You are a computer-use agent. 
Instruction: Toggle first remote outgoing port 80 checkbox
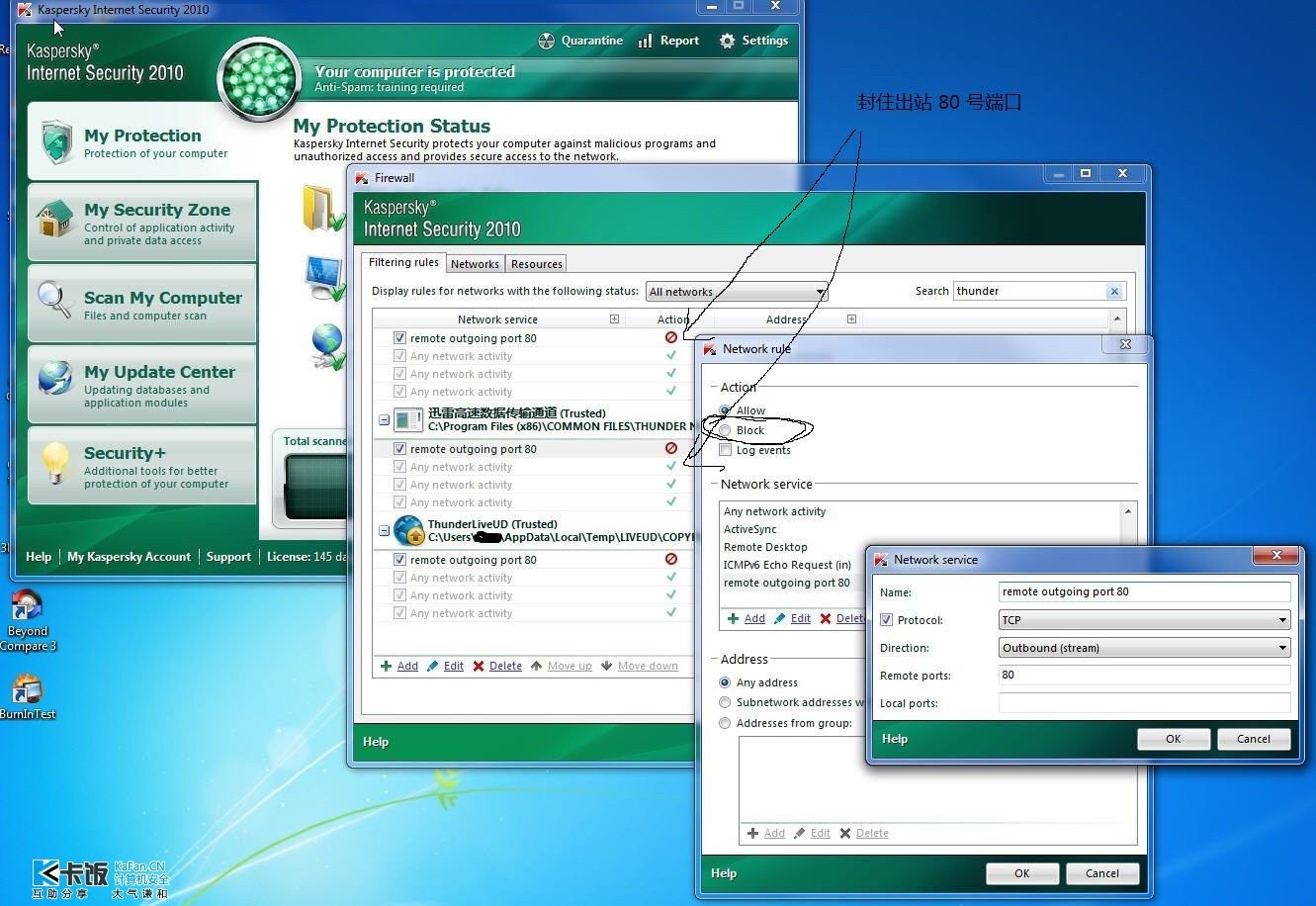tap(399, 338)
